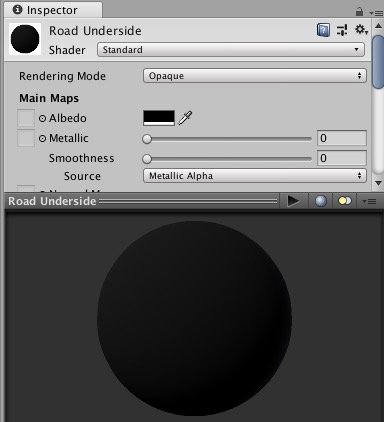Open the material help reference icon
The image size is (384, 422).
point(323,30)
